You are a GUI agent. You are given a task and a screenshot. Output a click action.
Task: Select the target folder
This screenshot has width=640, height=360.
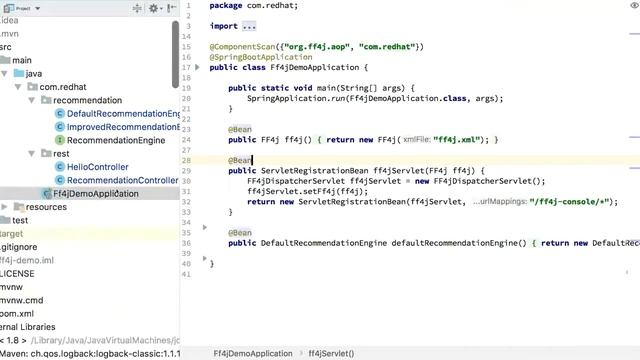[11, 234]
